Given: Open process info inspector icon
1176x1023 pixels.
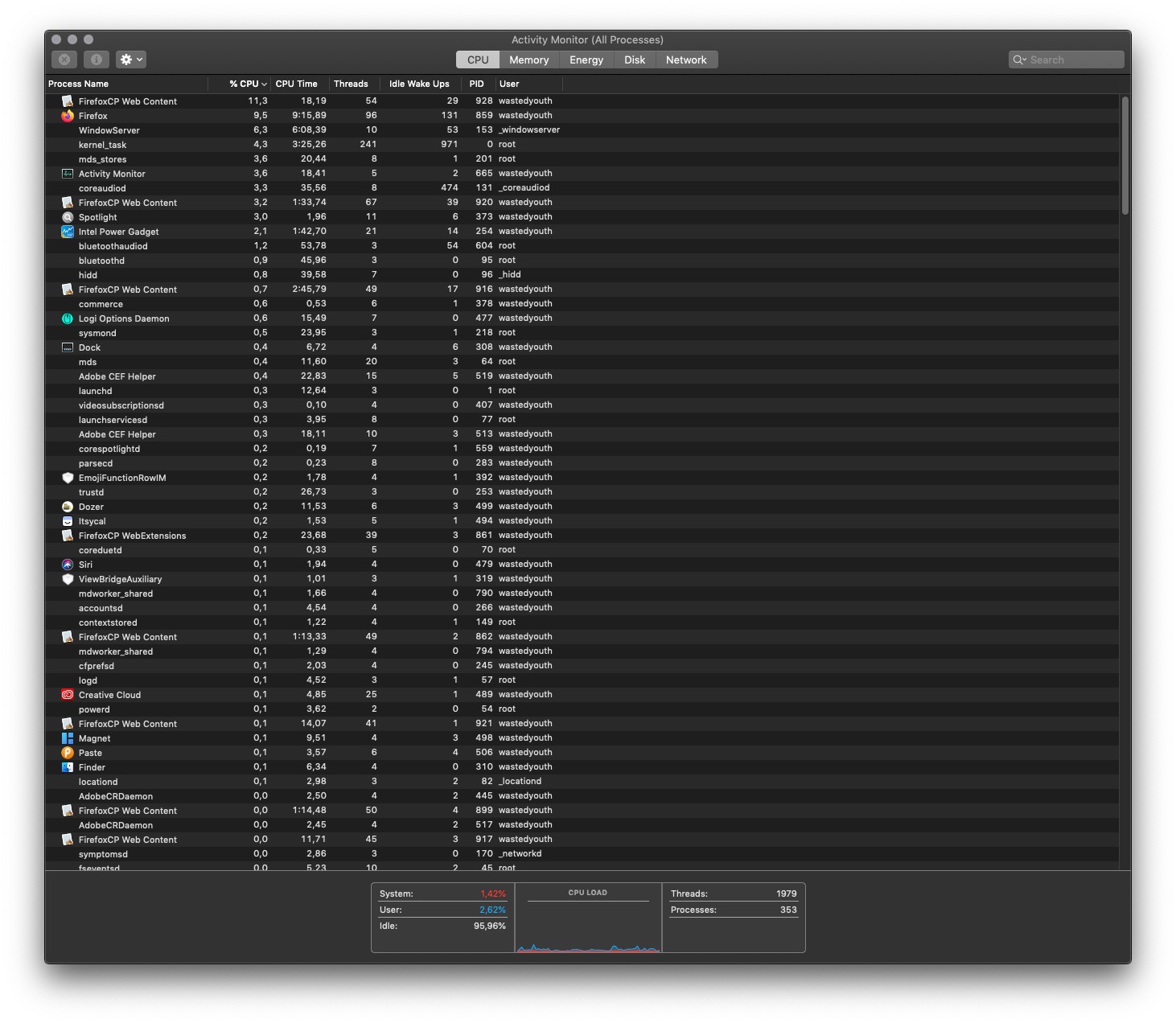Looking at the screenshot, I should click(96, 60).
